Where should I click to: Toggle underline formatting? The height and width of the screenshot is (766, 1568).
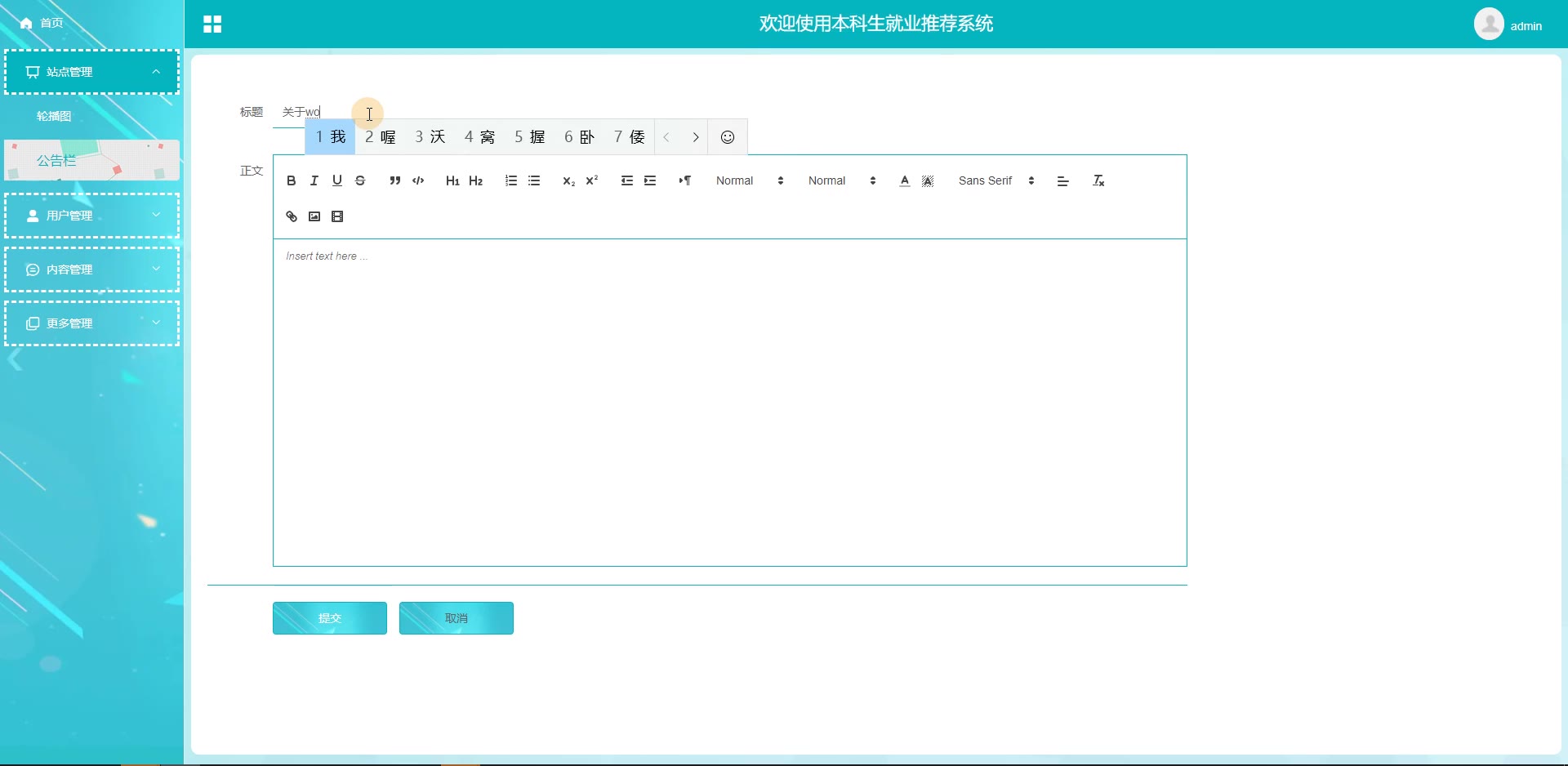[x=337, y=181]
